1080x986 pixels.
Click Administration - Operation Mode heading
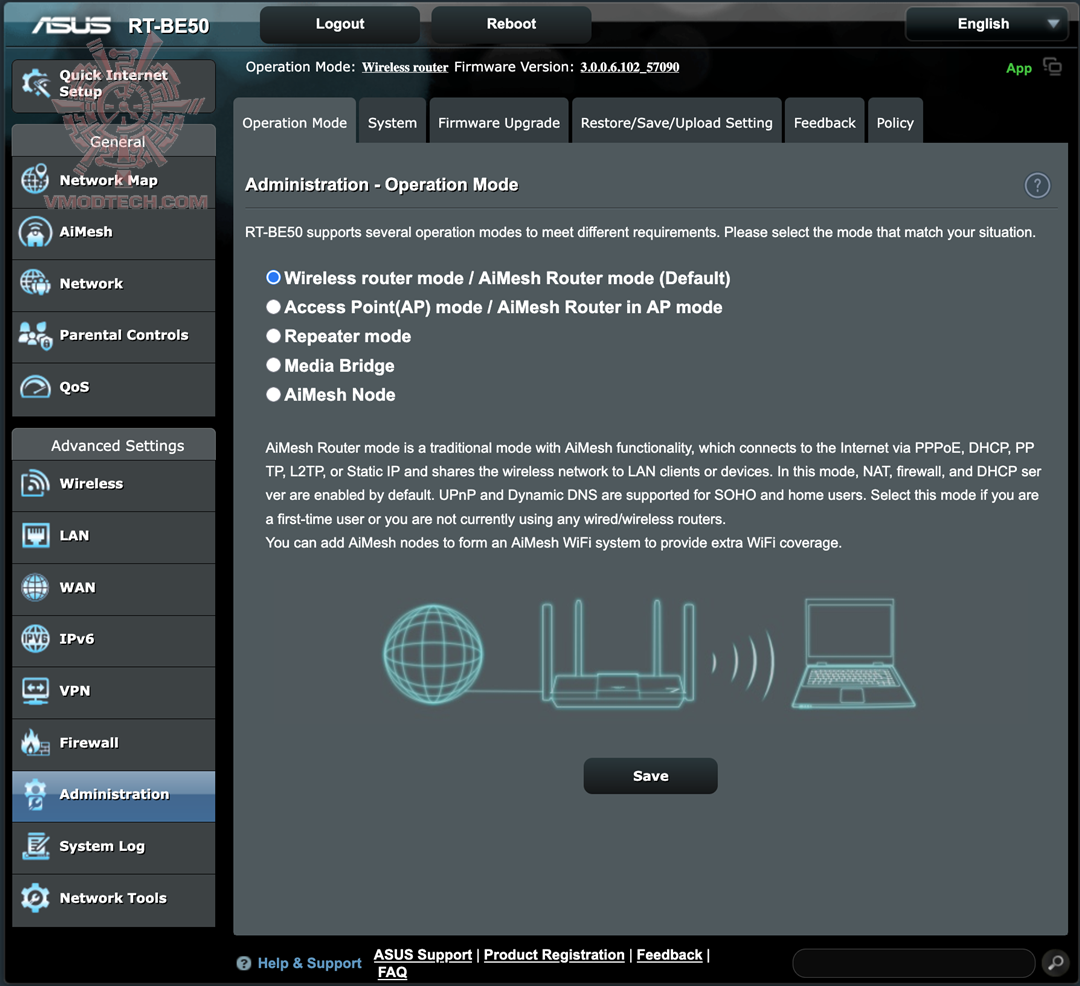(x=382, y=185)
